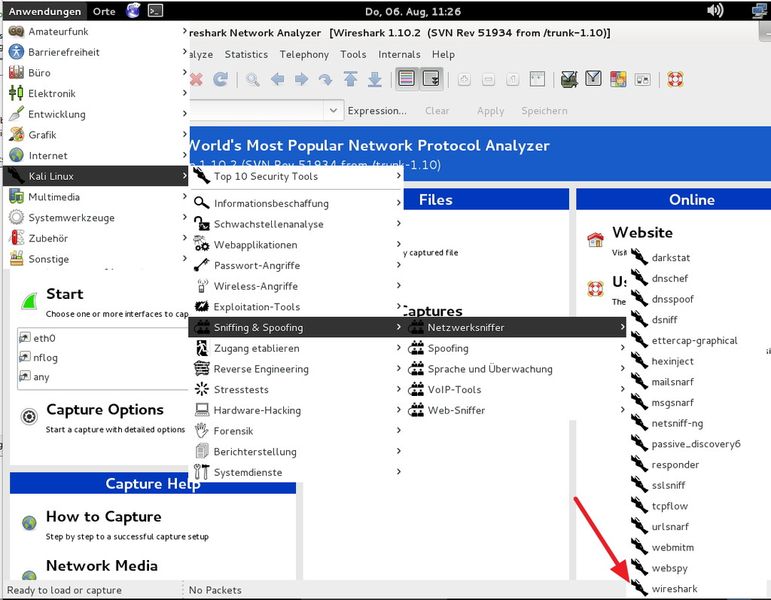The width and height of the screenshot is (771, 600).
Task: Click the Apply filter button
Action: pos(490,111)
